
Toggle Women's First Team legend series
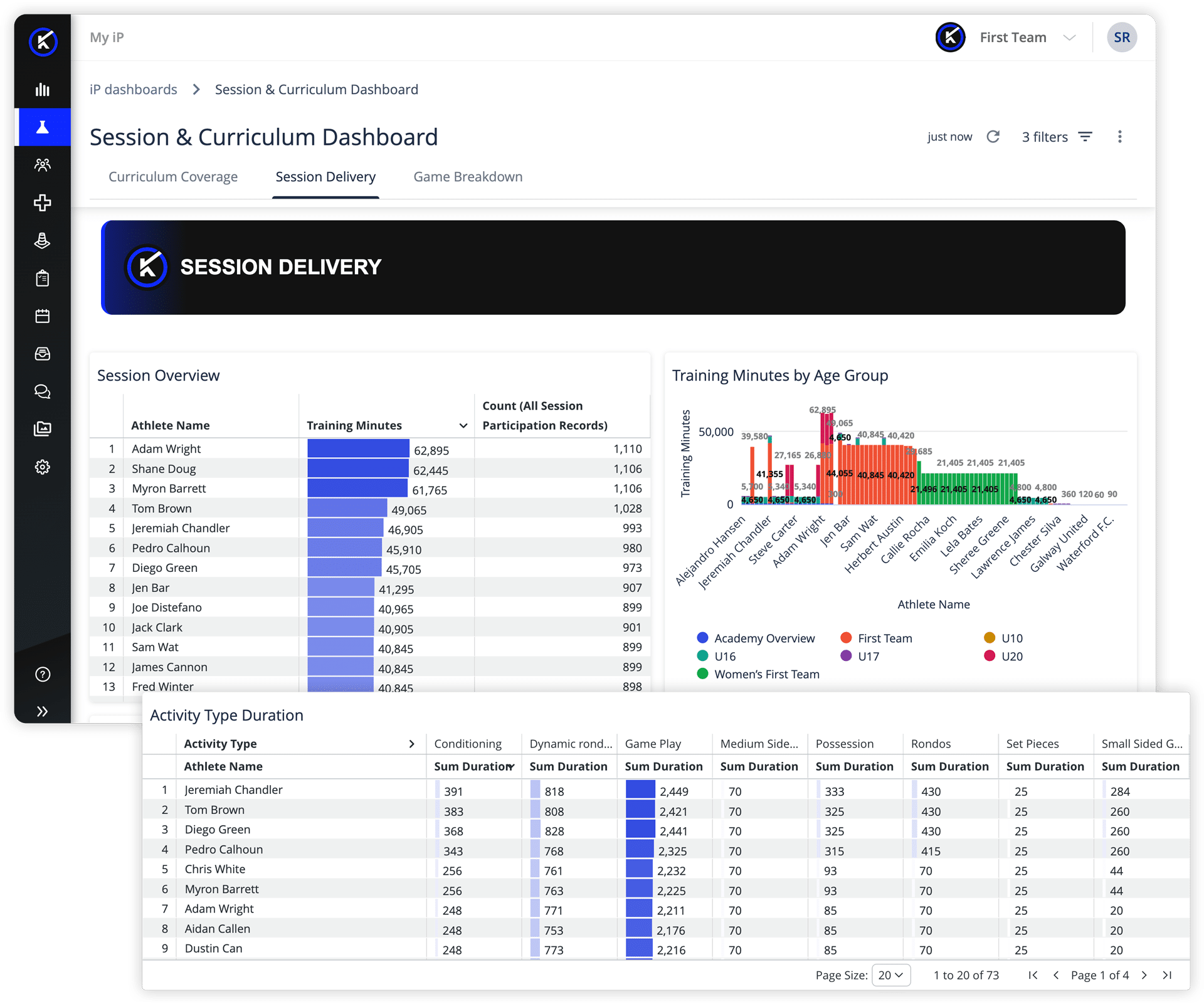click(x=758, y=675)
